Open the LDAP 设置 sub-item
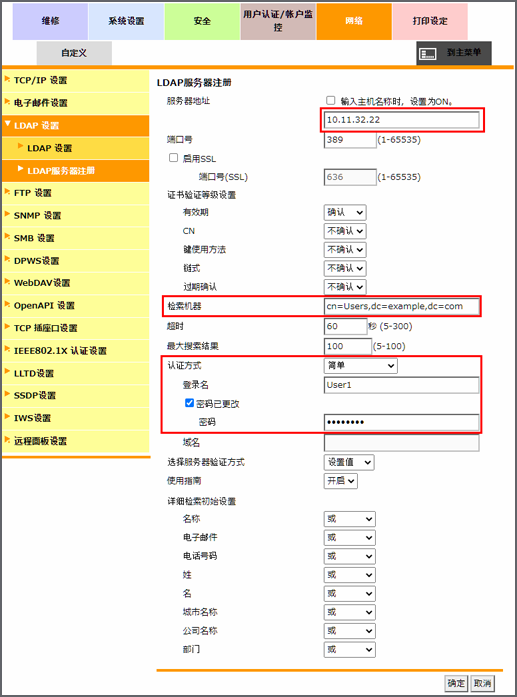This screenshot has height=697, width=517. (x=76, y=148)
